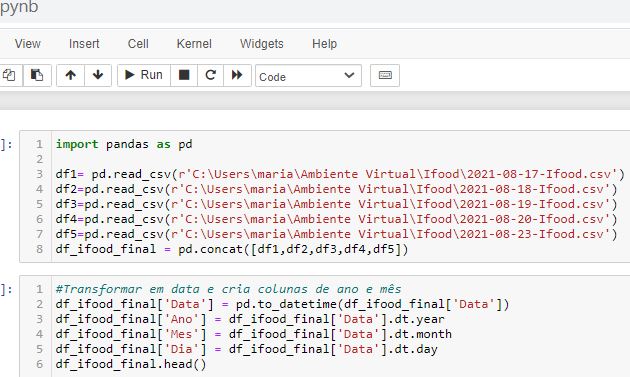630x377 pixels.
Task: Open the Help menu
Action: tap(324, 43)
